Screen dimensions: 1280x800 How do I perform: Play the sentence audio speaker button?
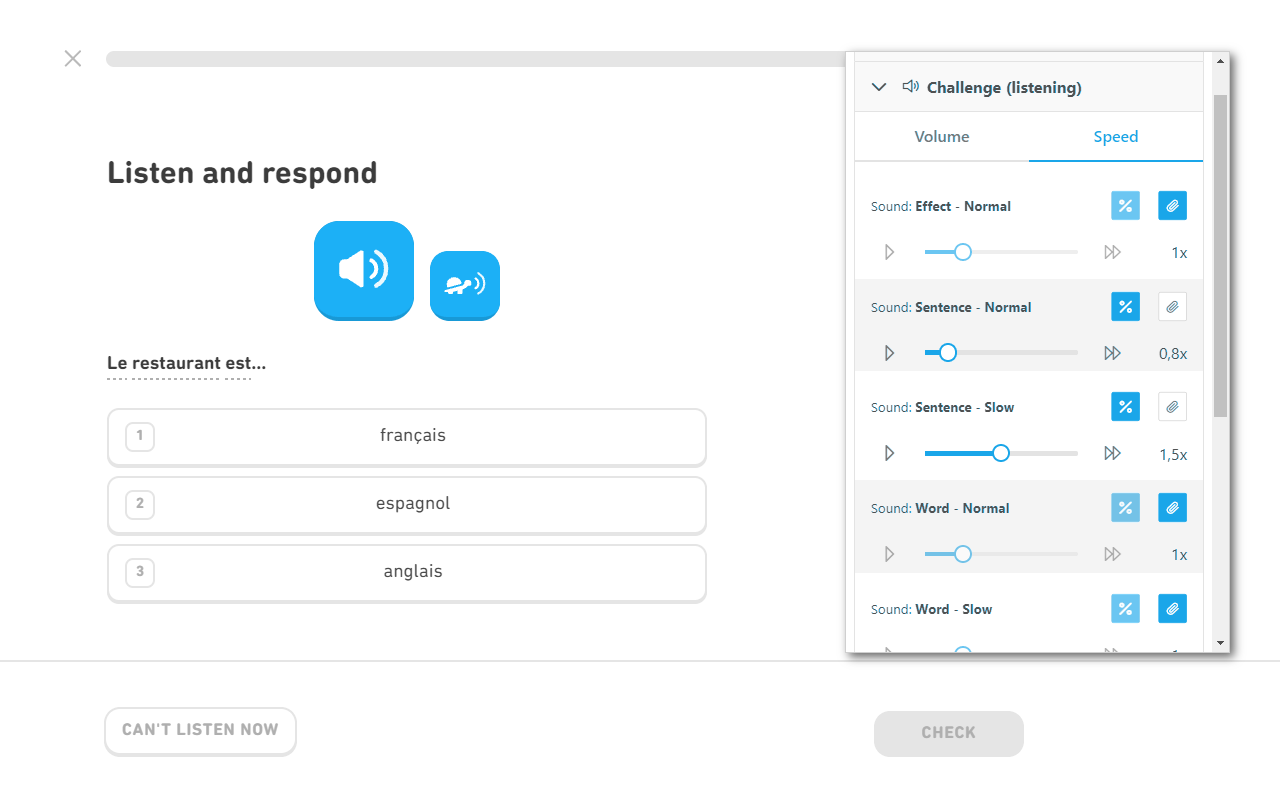(363, 270)
